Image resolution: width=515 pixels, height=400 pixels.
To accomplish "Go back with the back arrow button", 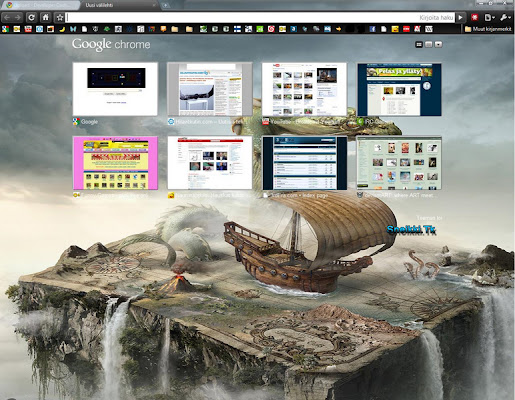I will pyautogui.click(x=7, y=17).
